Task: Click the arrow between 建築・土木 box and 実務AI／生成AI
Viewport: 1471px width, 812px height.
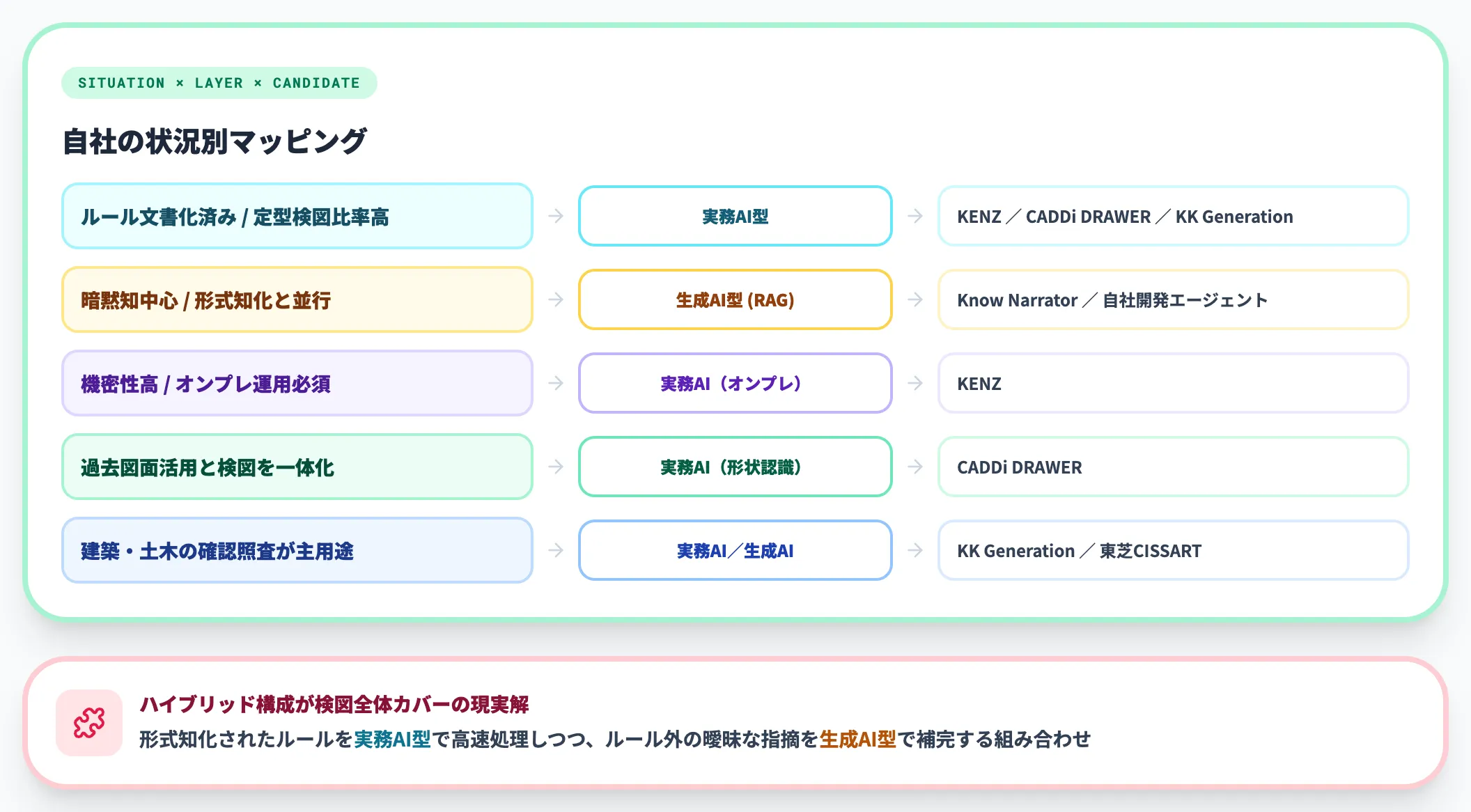Action: (x=556, y=550)
